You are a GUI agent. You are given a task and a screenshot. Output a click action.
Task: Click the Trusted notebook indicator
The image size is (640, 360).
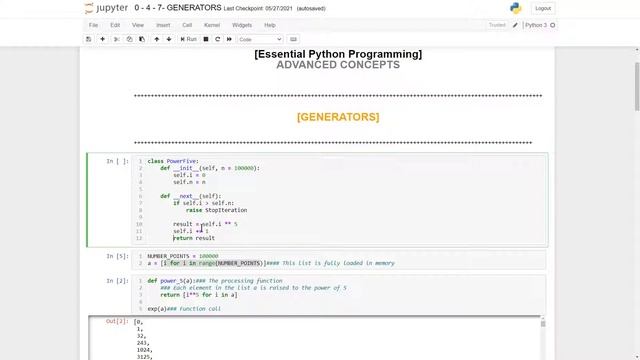pyautogui.click(x=497, y=25)
